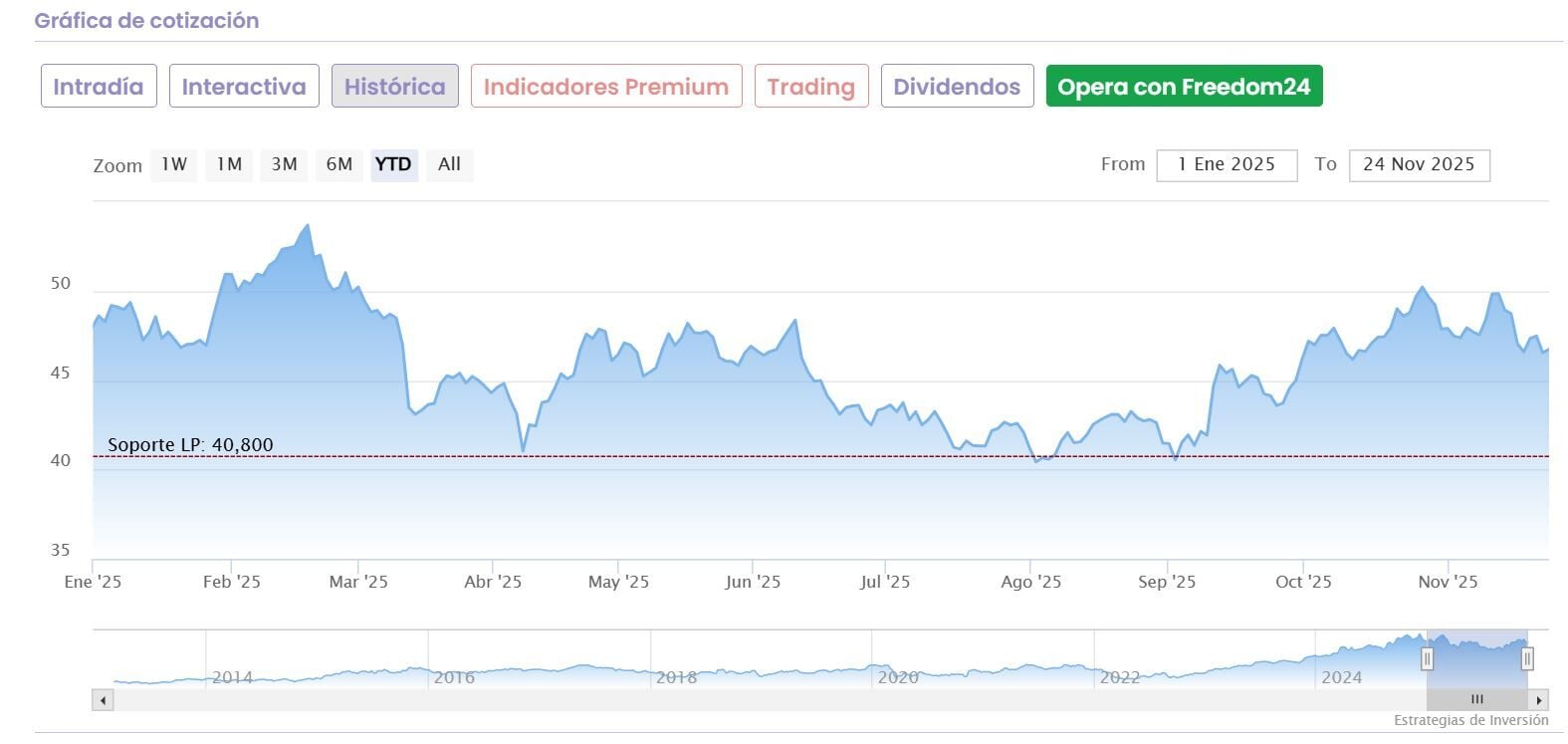Screen dimensions: 1568x744
Task: Show the Dividendos tab
Action: coord(957,87)
